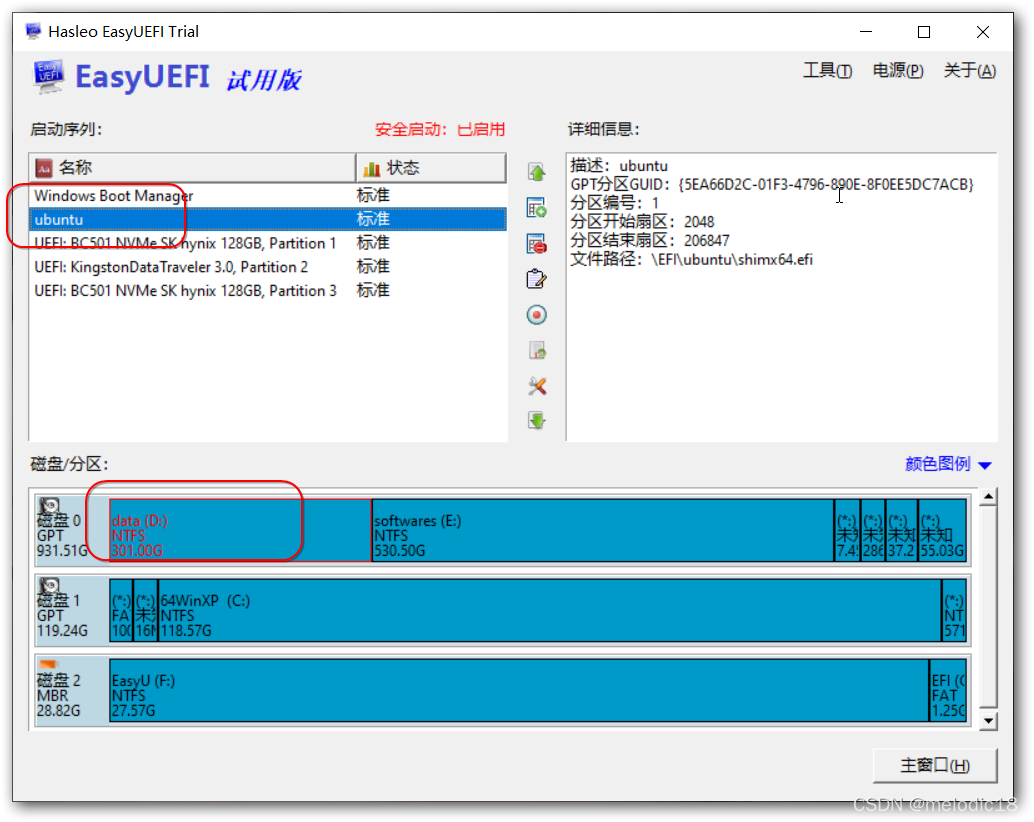The image size is (1034, 822).
Task: Open the 电源(P) menu
Action: [x=897, y=71]
